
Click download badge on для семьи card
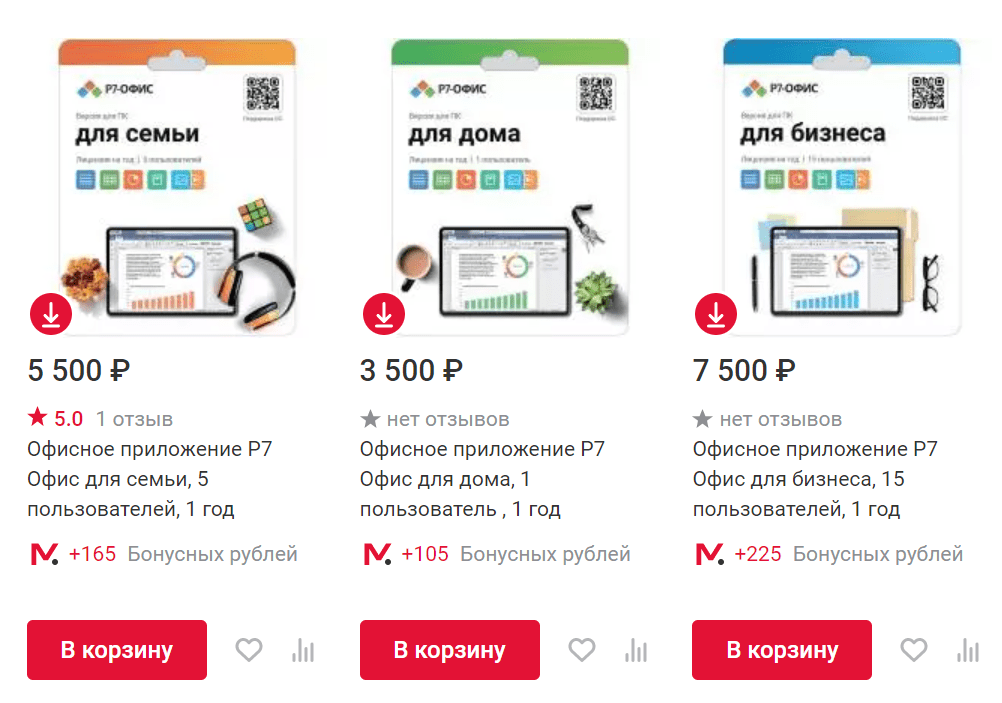51,314
